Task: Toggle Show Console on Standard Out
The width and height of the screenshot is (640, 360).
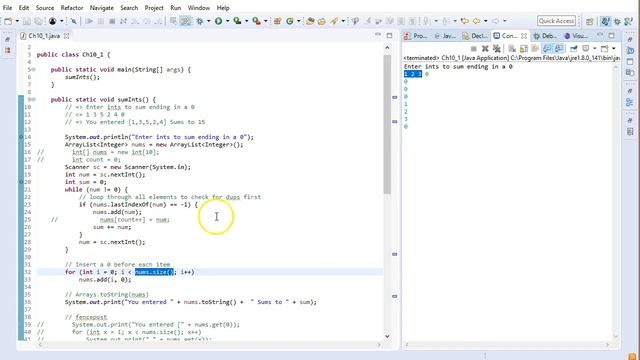Action: [x=547, y=49]
